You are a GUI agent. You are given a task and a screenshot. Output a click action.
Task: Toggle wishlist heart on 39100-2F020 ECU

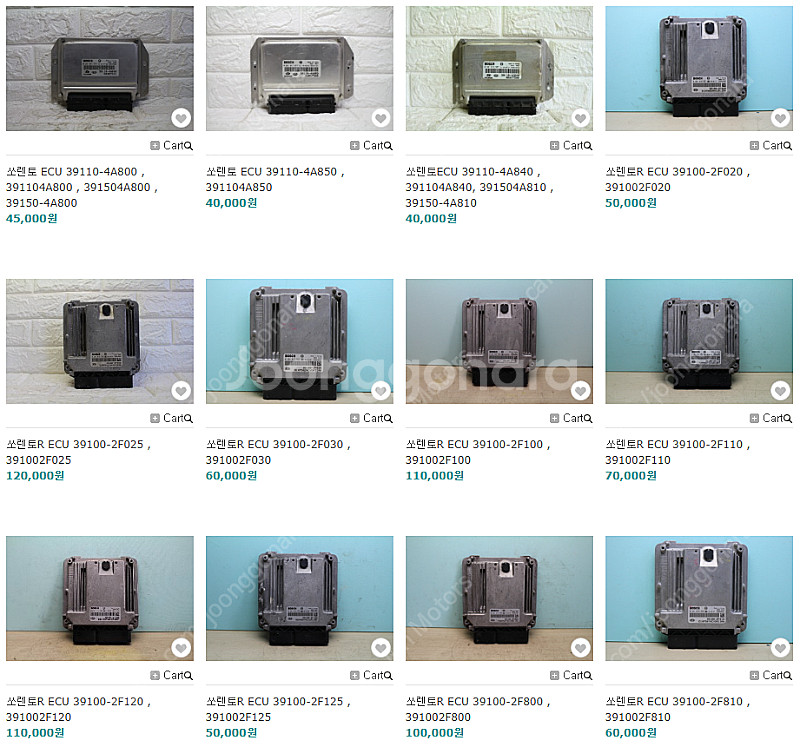pyautogui.click(x=781, y=118)
